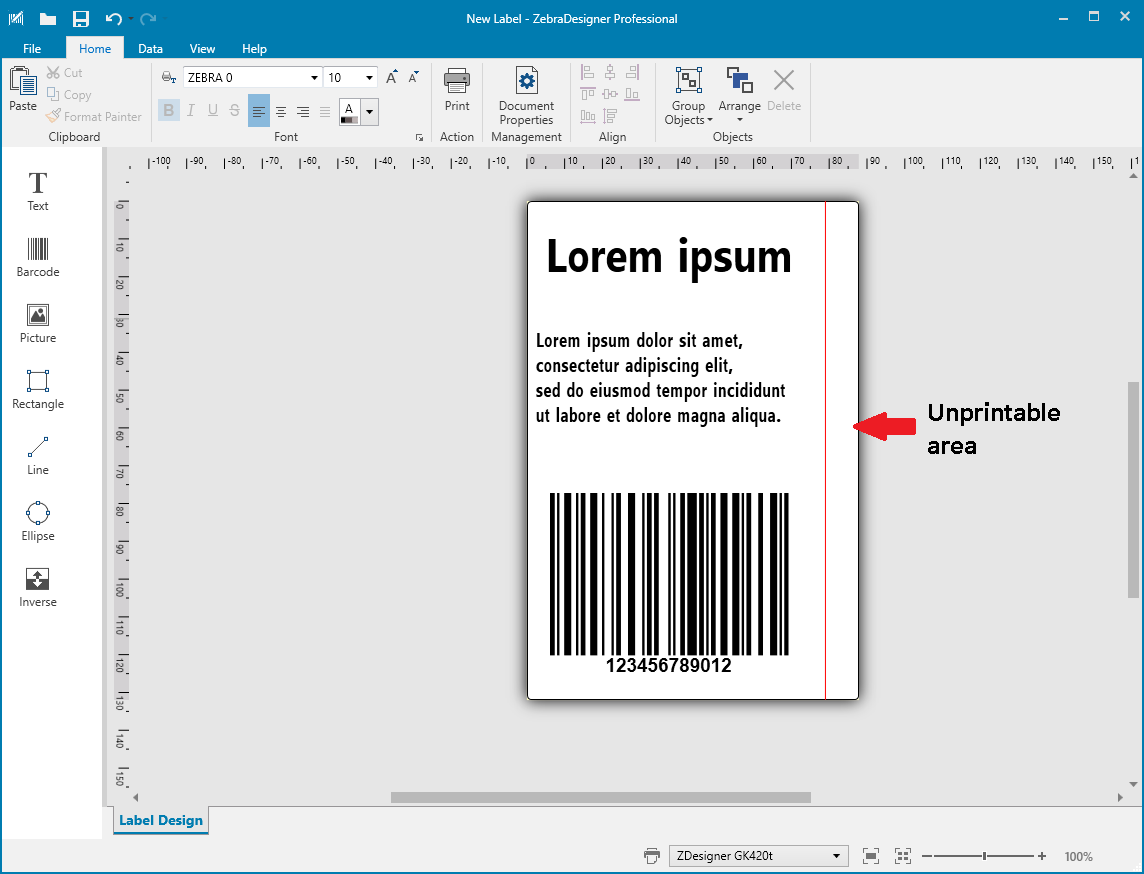The height and width of the screenshot is (874, 1144).
Task: Toggle underline formatting
Action: [212, 110]
